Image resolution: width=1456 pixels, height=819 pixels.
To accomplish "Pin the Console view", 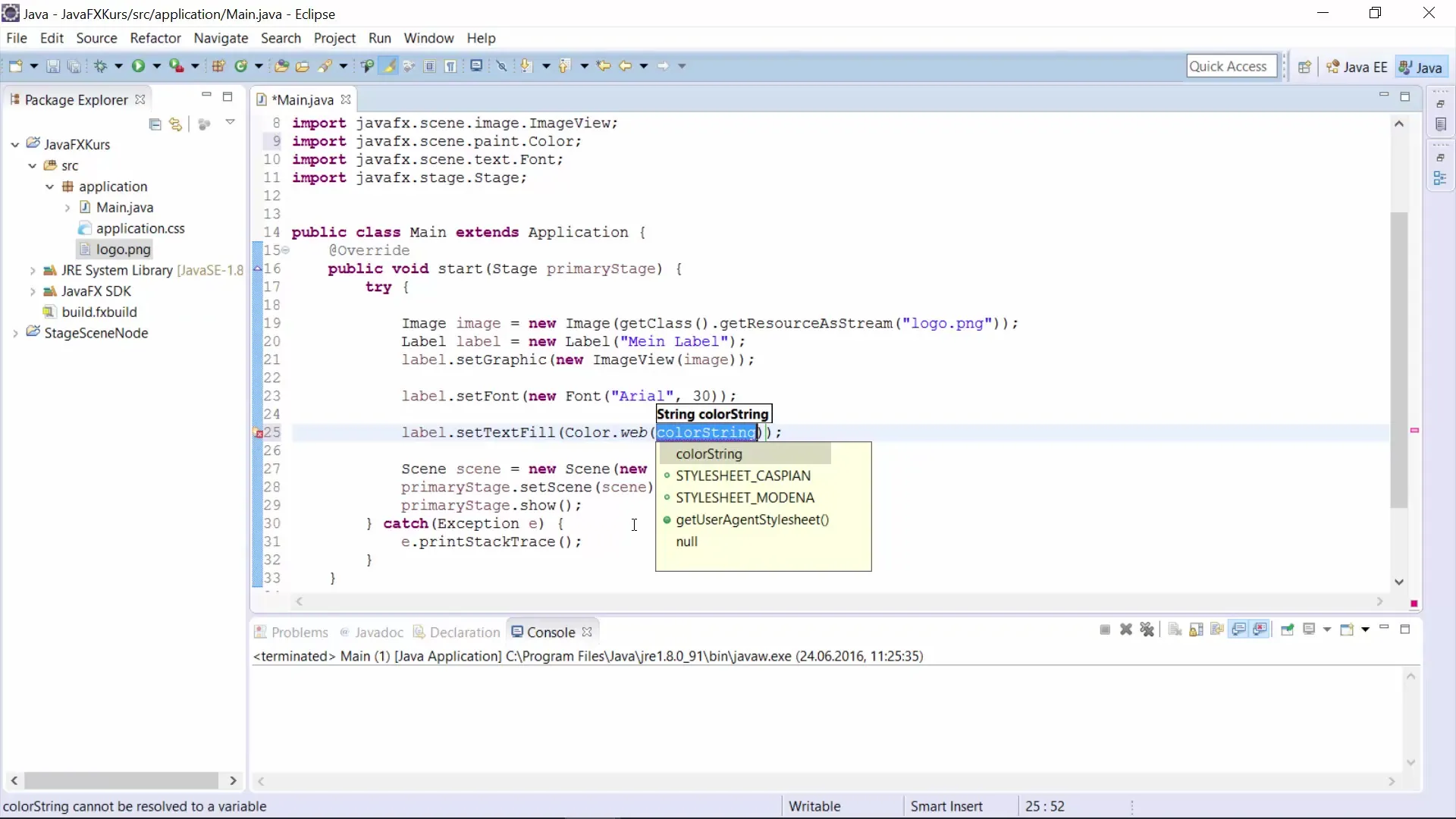I will point(1288,630).
